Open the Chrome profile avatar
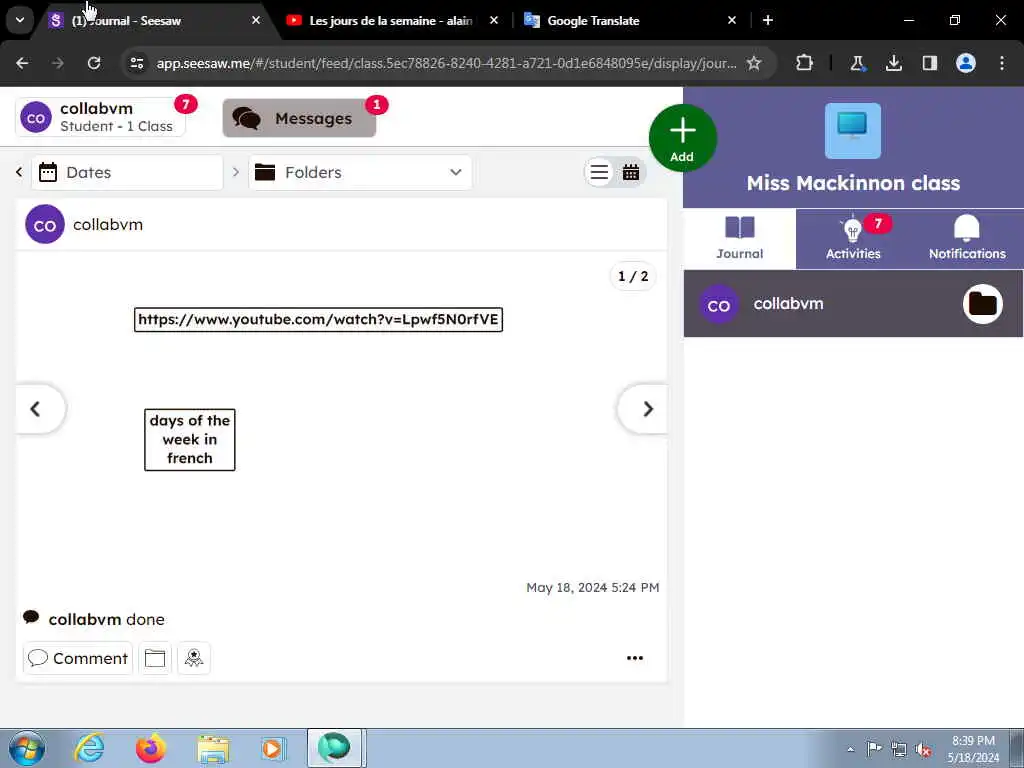This screenshot has width=1024, height=768. pos(966,63)
